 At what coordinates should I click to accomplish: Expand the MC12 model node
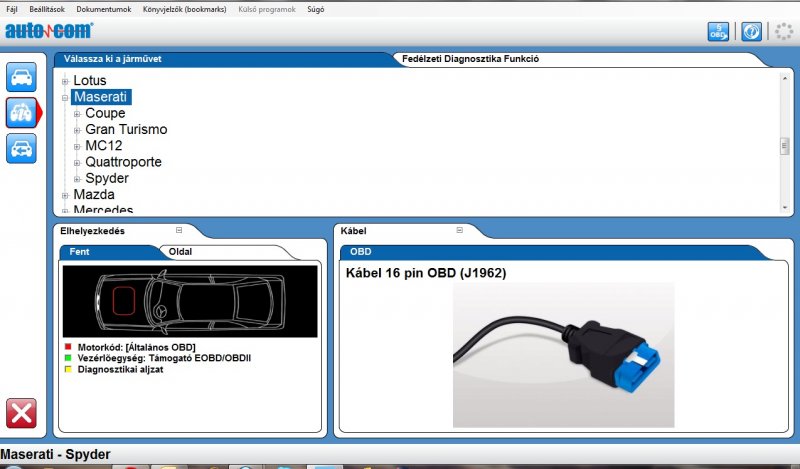click(77, 146)
